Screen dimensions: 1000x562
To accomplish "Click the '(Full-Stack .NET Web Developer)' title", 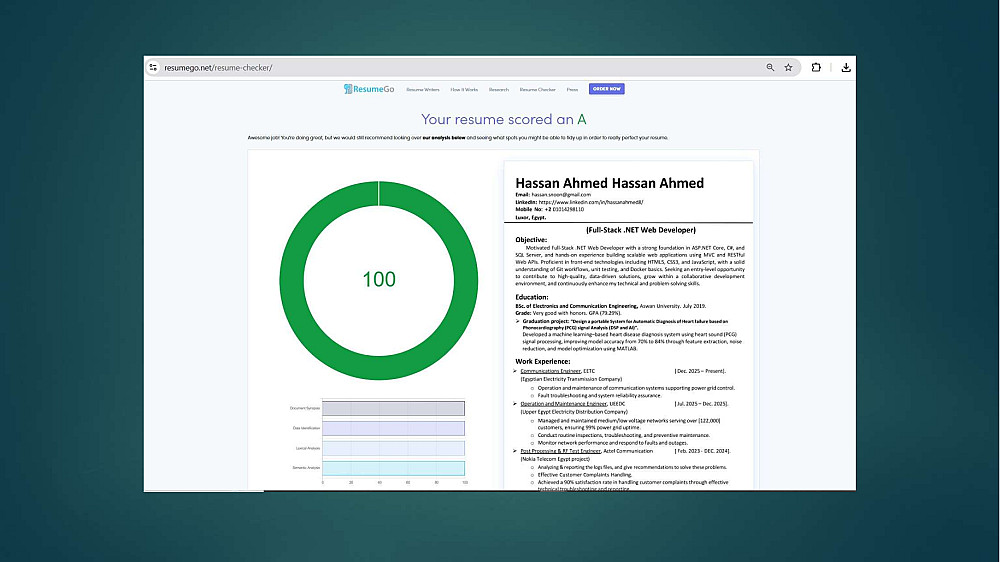I will [641, 230].
